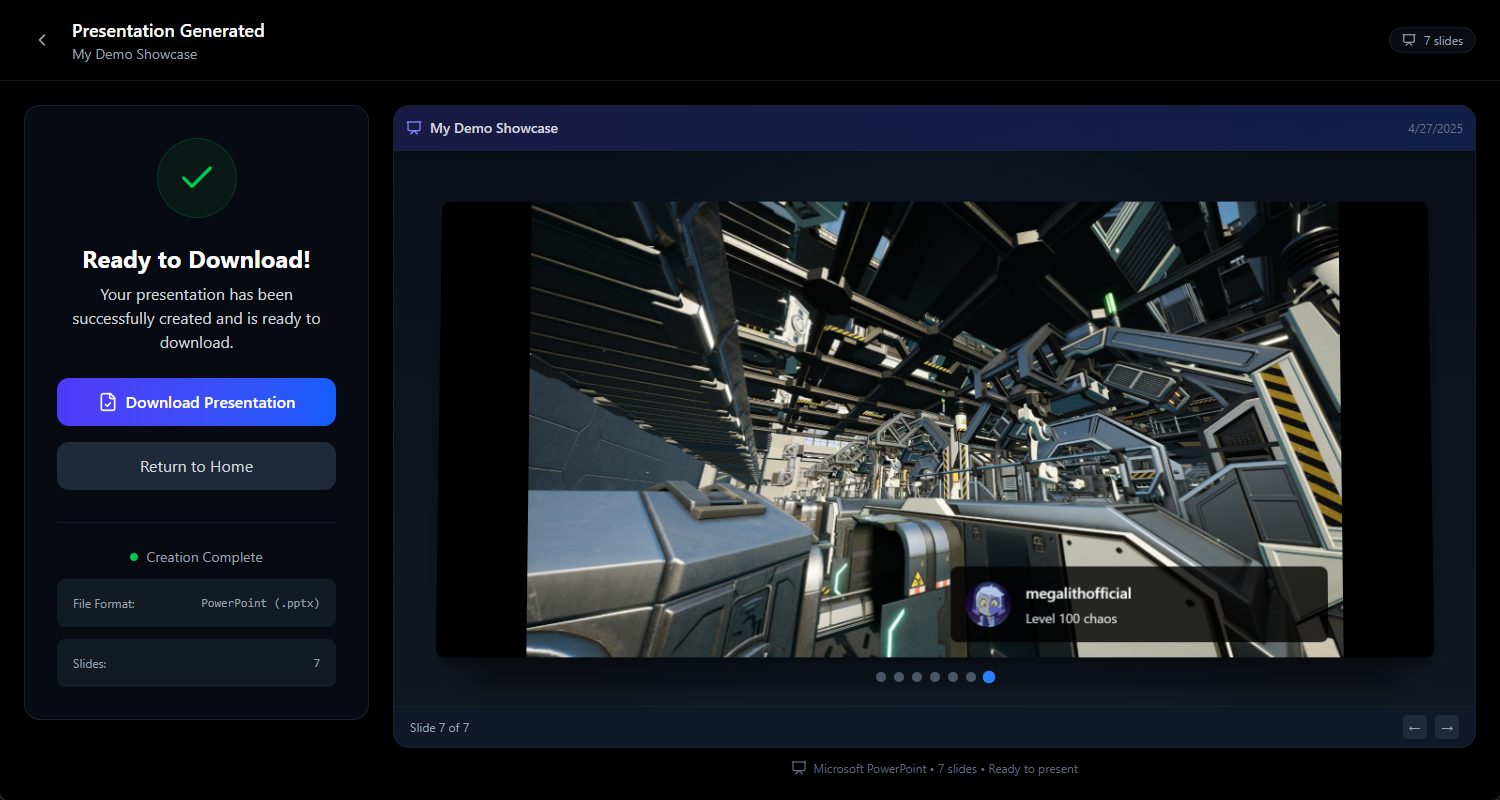Screen dimensions: 1500x800
Task: Go back using the header arrow
Action: coord(42,40)
